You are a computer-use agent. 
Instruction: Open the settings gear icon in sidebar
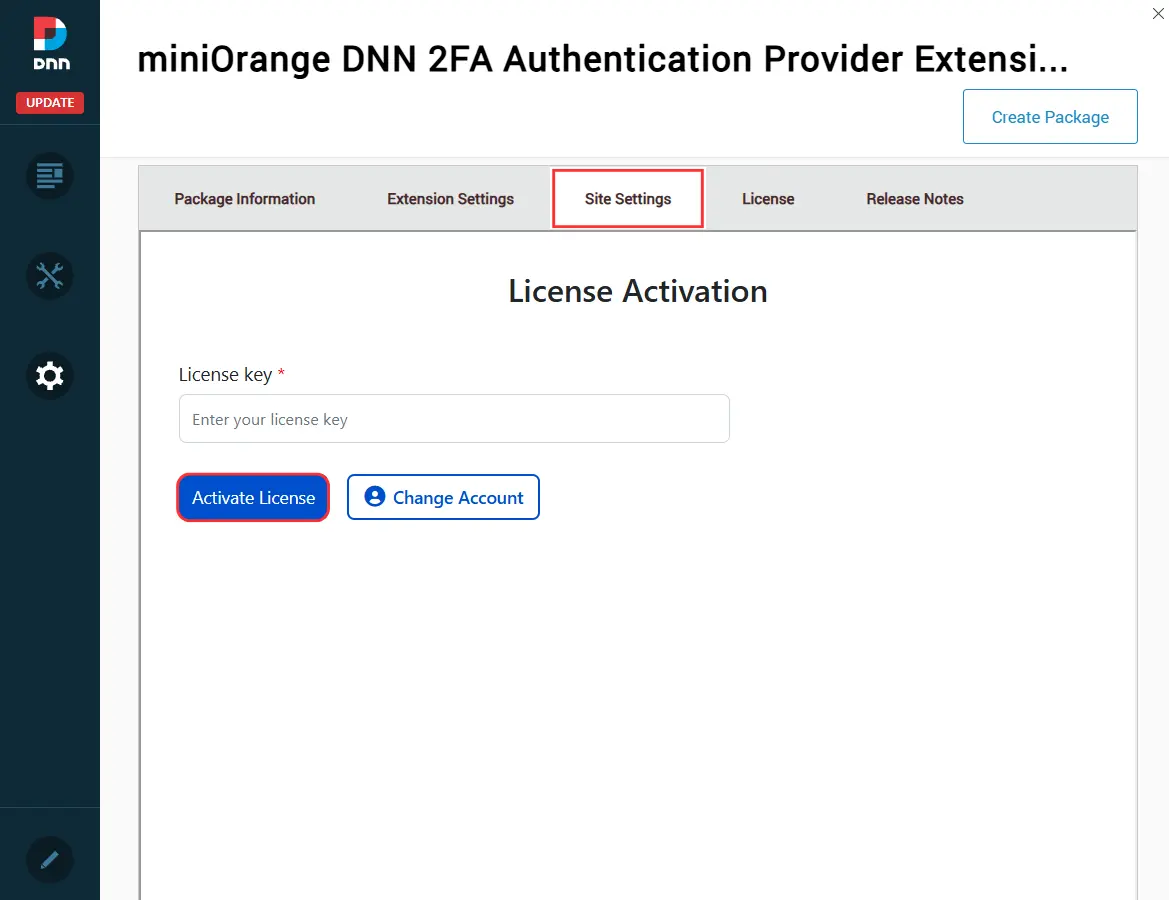[x=49, y=376]
